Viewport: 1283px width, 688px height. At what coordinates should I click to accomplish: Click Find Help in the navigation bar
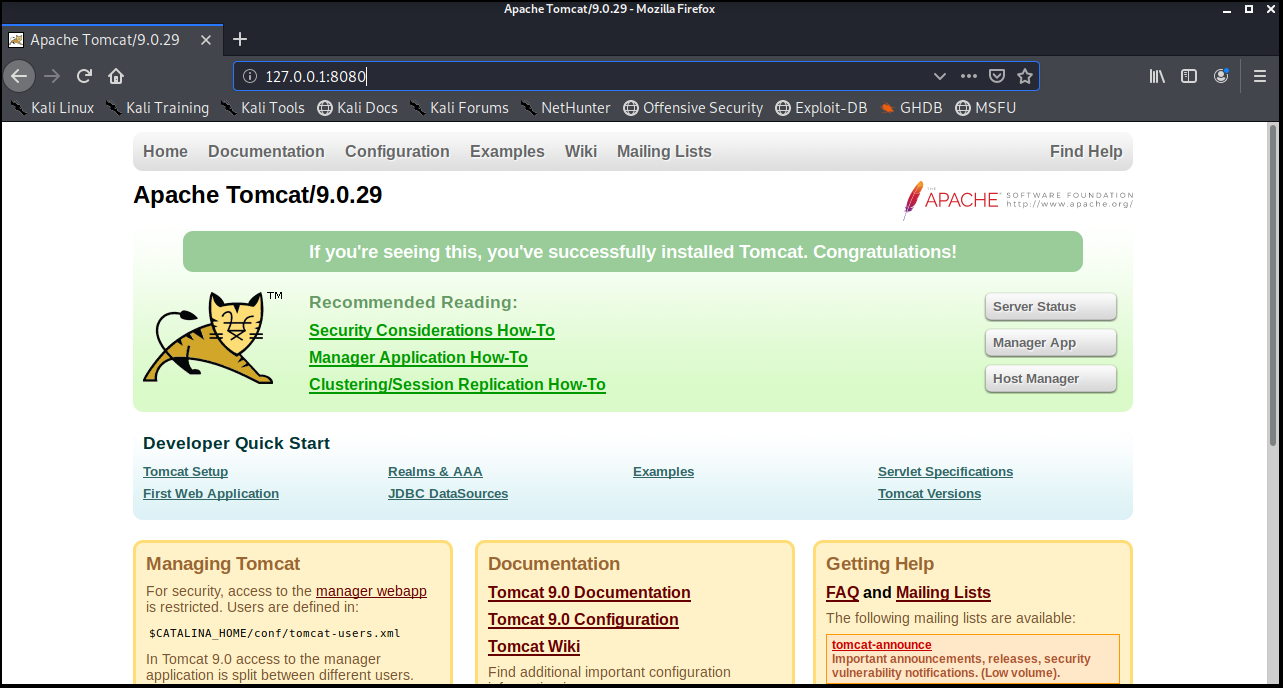point(1086,152)
